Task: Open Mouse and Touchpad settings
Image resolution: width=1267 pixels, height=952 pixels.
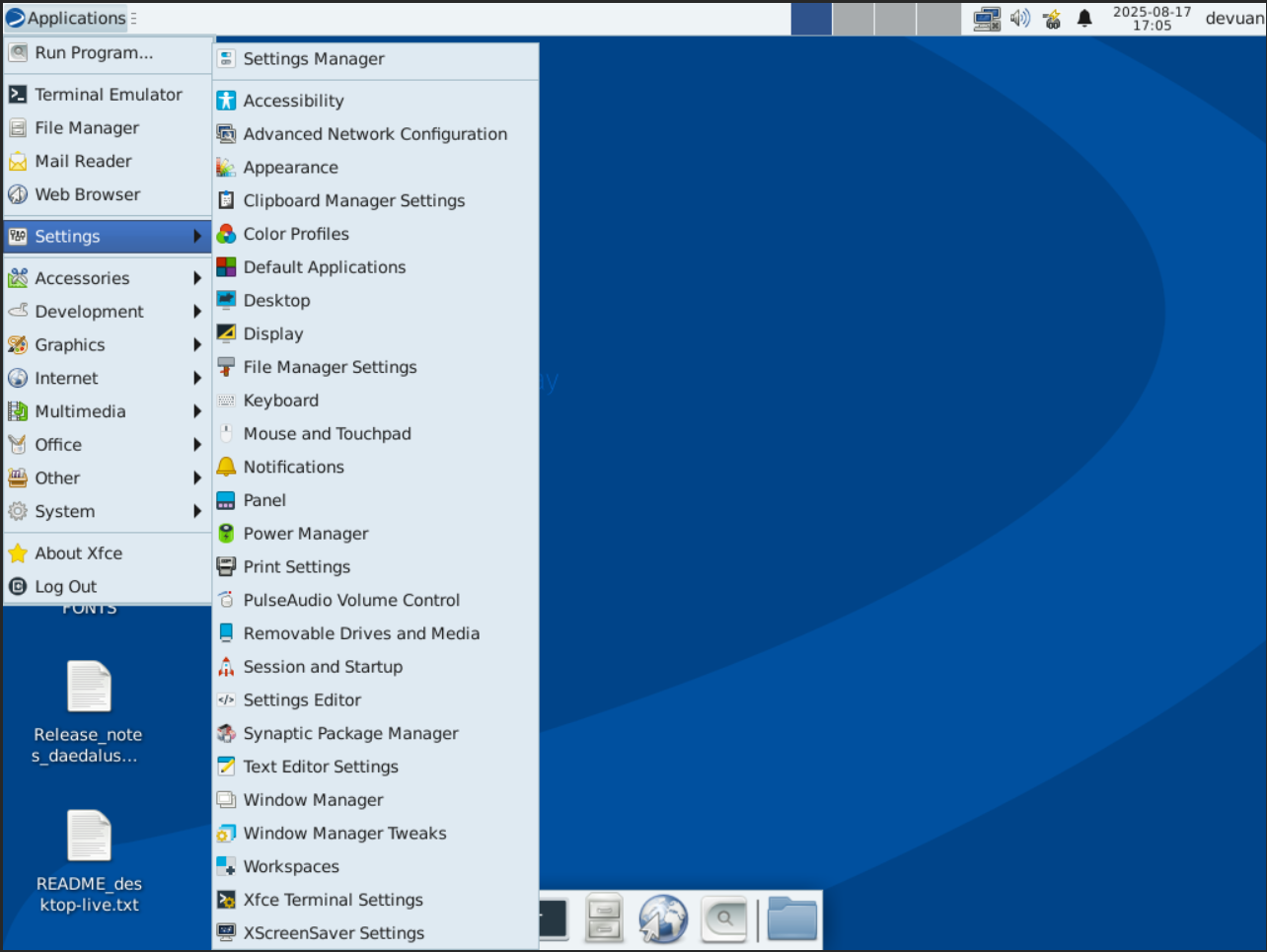Action: [376, 434]
